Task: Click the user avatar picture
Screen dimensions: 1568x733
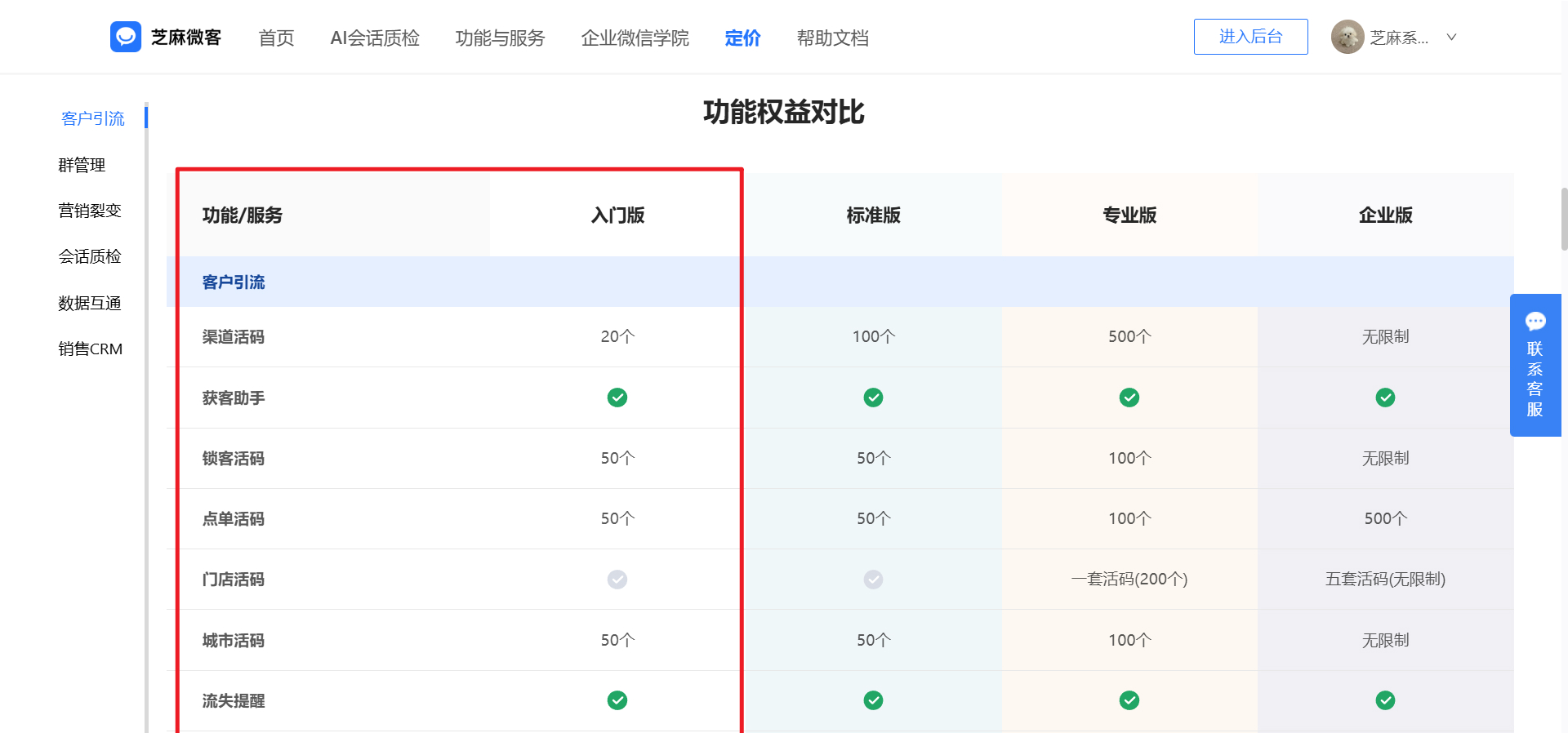Action: tap(1347, 37)
